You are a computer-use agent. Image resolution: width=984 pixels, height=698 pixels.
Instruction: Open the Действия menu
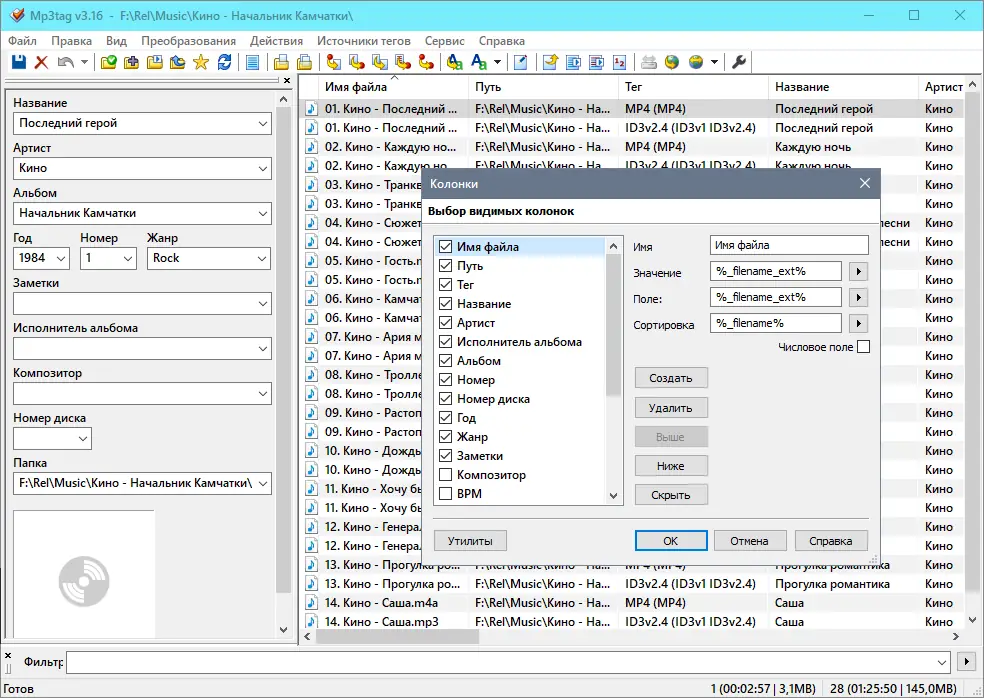tap(276, 41)
